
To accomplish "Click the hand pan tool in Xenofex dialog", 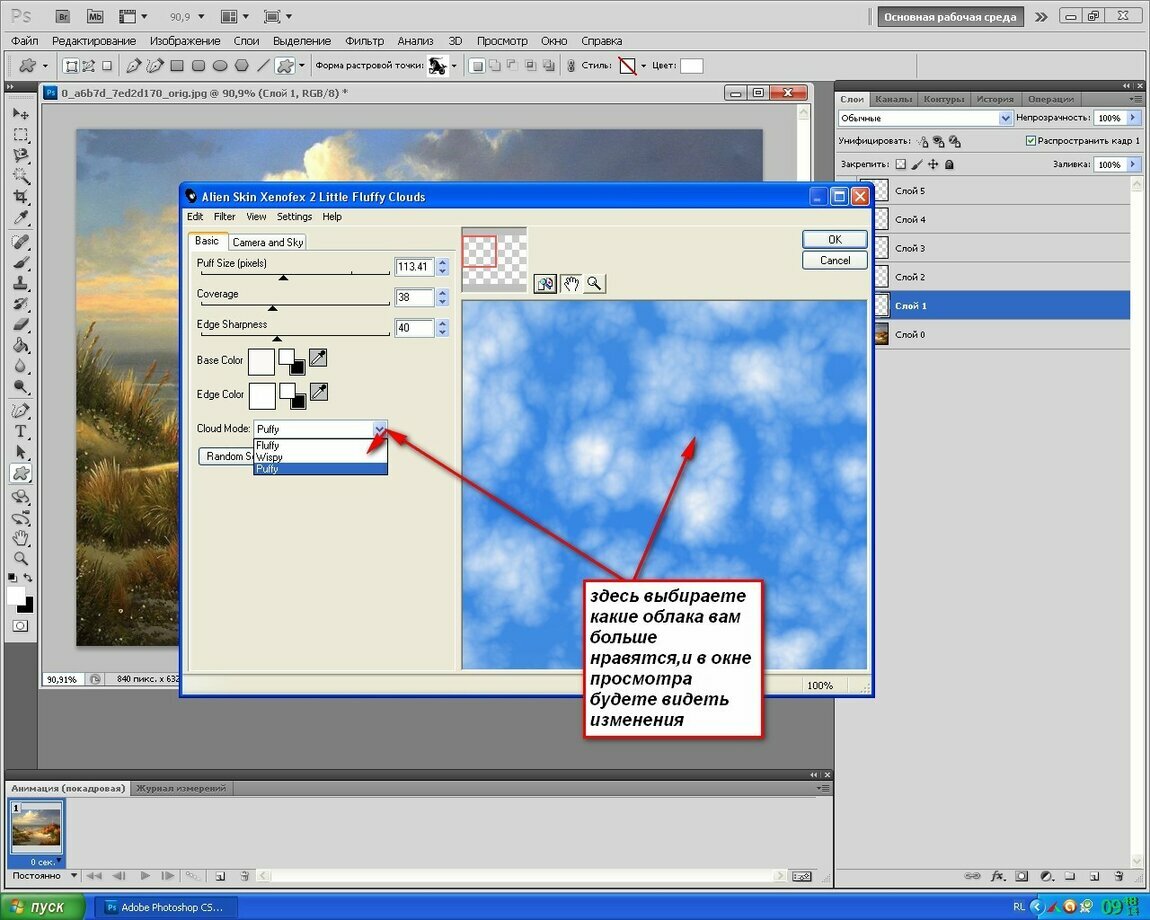I will pos(571,283).
